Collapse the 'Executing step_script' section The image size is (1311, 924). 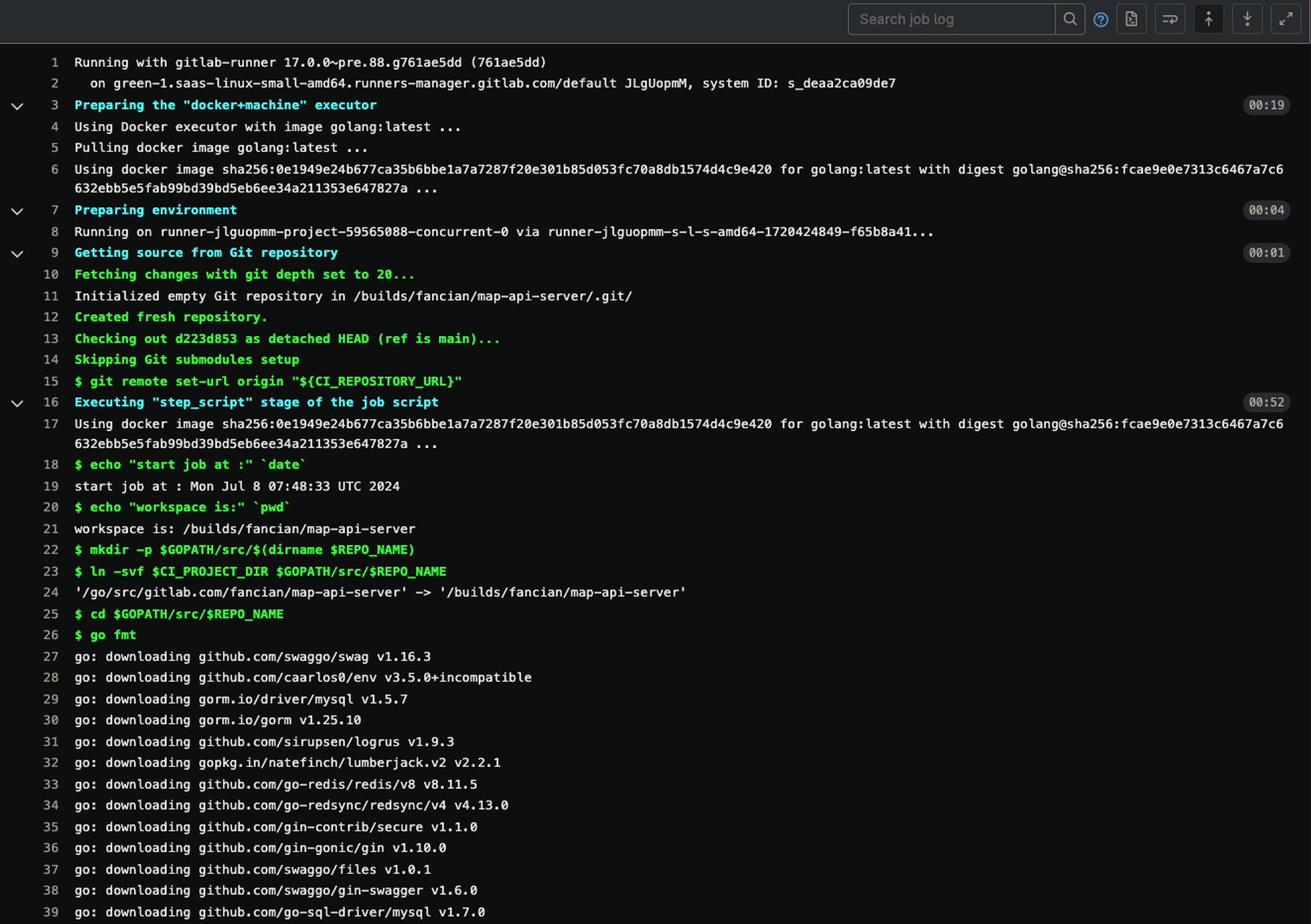(17, 403)
